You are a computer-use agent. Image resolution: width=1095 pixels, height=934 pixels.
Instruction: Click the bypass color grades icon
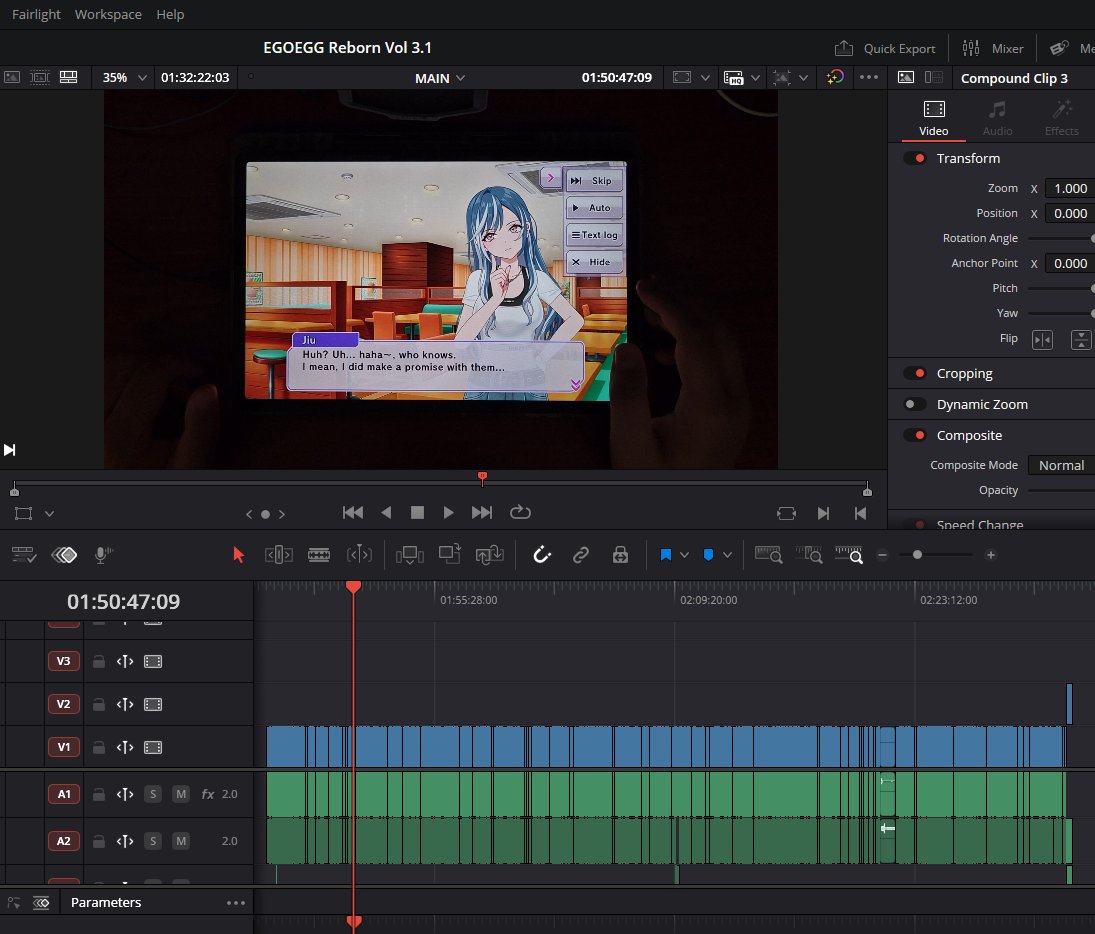pyautogui.click(x=835, y=78)
